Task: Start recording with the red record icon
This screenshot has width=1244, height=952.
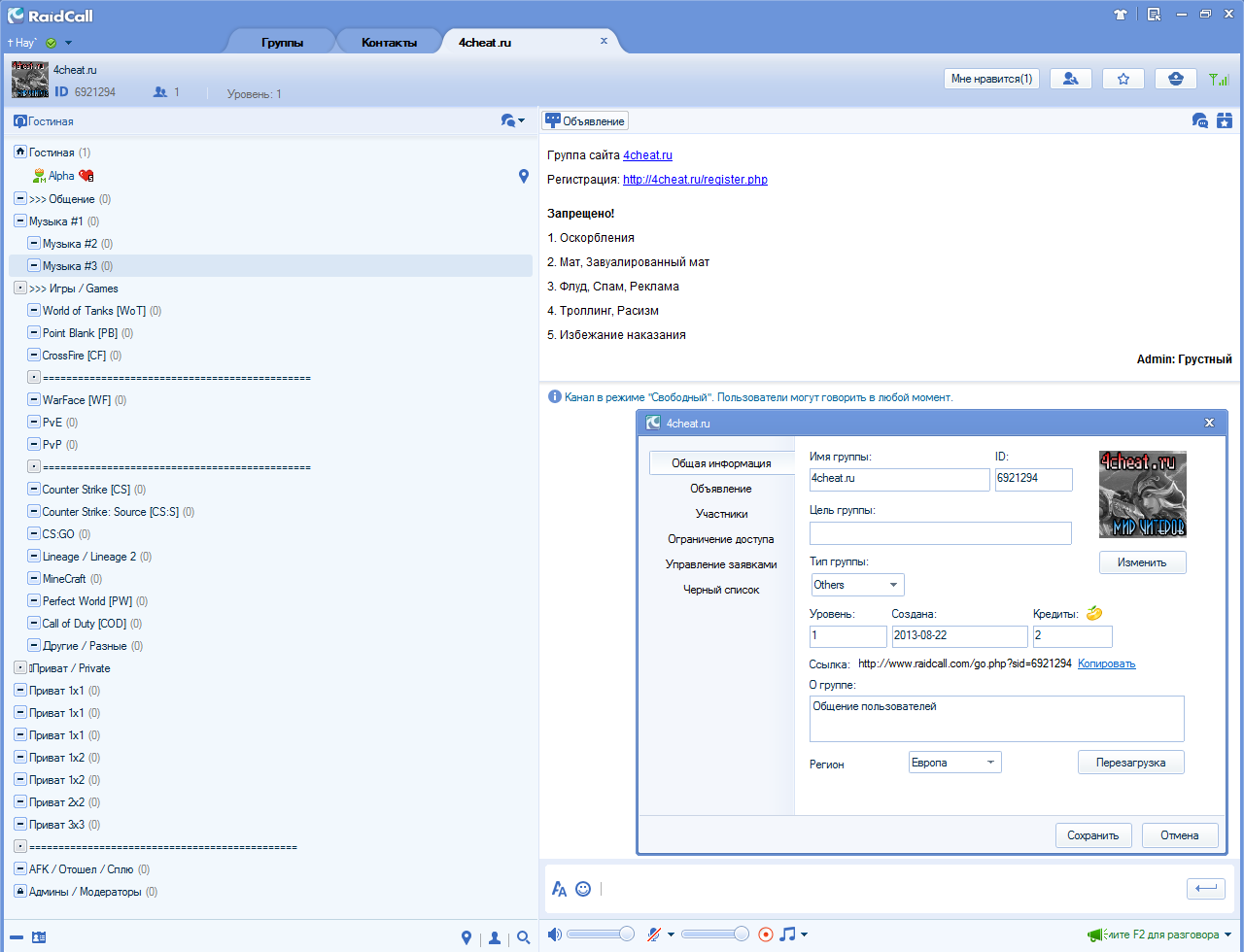Action: pyautogui.click(x=766, y=935)
